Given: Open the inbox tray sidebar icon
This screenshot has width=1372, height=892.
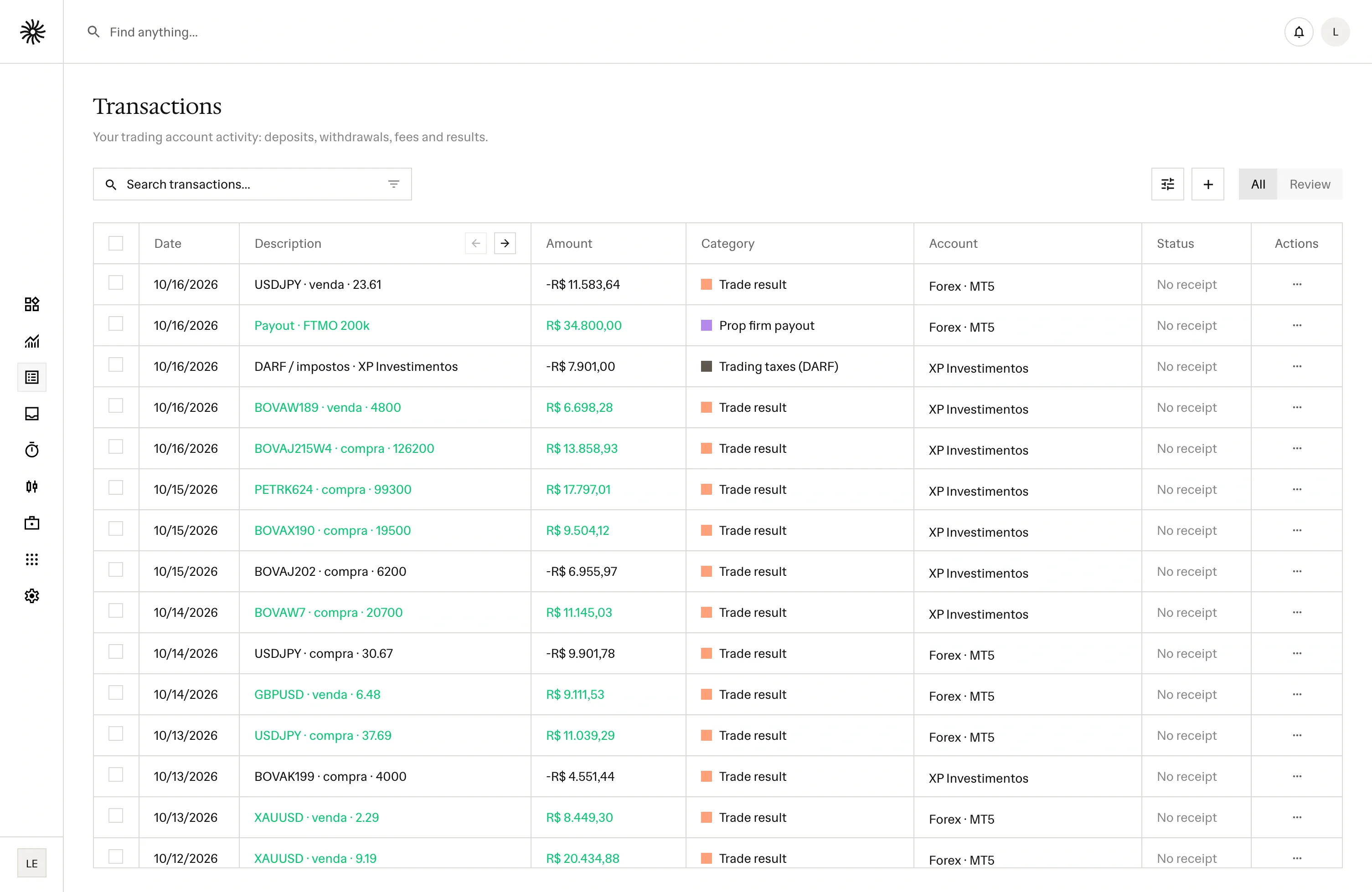Looking at the screenshot, I should pos(32,414).
